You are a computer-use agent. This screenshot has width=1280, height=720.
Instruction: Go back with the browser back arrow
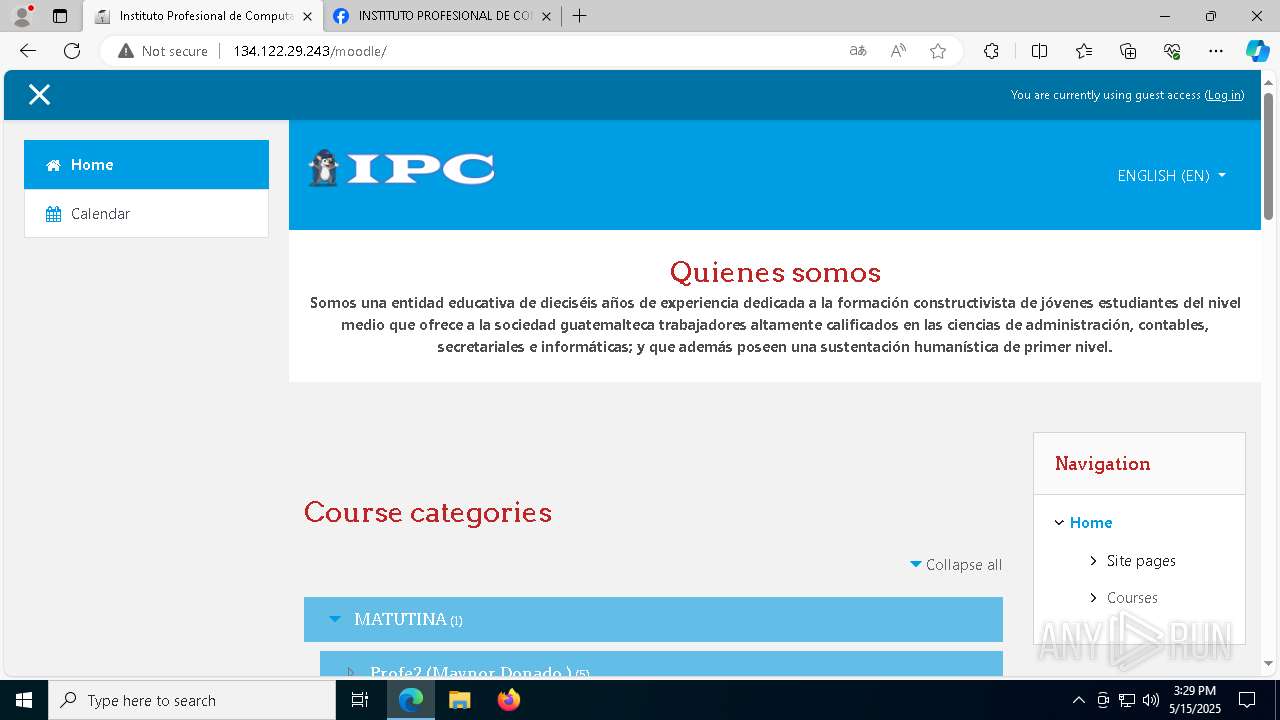click(x=28, y=51)
